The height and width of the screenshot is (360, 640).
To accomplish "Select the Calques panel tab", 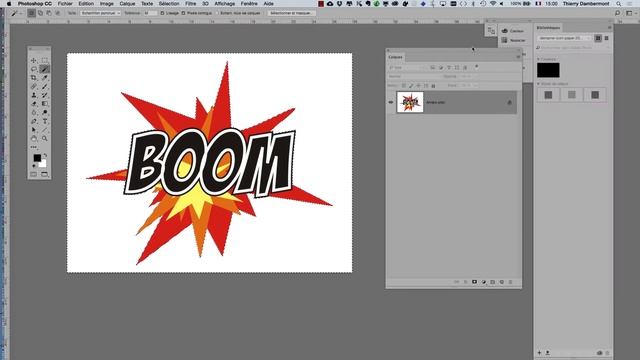I will pos(395,57).
